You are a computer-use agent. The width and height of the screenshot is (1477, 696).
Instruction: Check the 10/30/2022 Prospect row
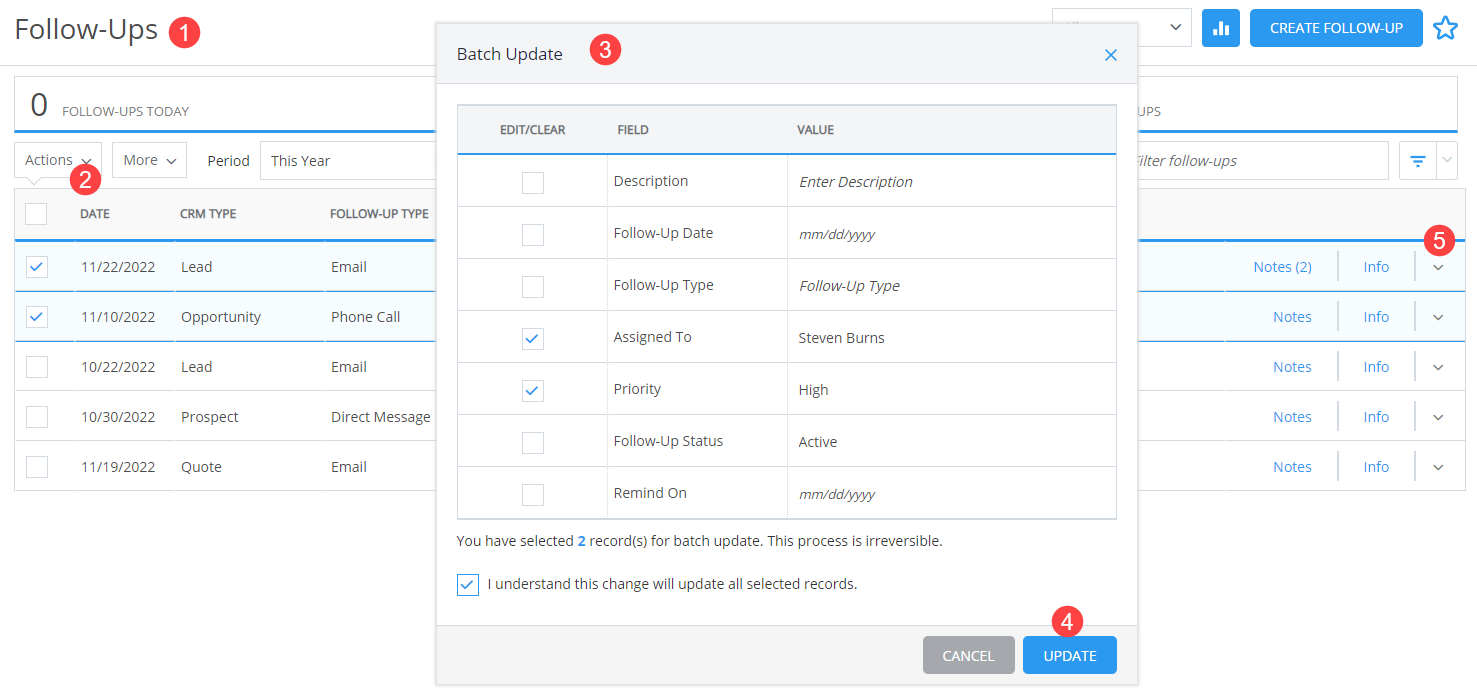(x=37, y=417)
